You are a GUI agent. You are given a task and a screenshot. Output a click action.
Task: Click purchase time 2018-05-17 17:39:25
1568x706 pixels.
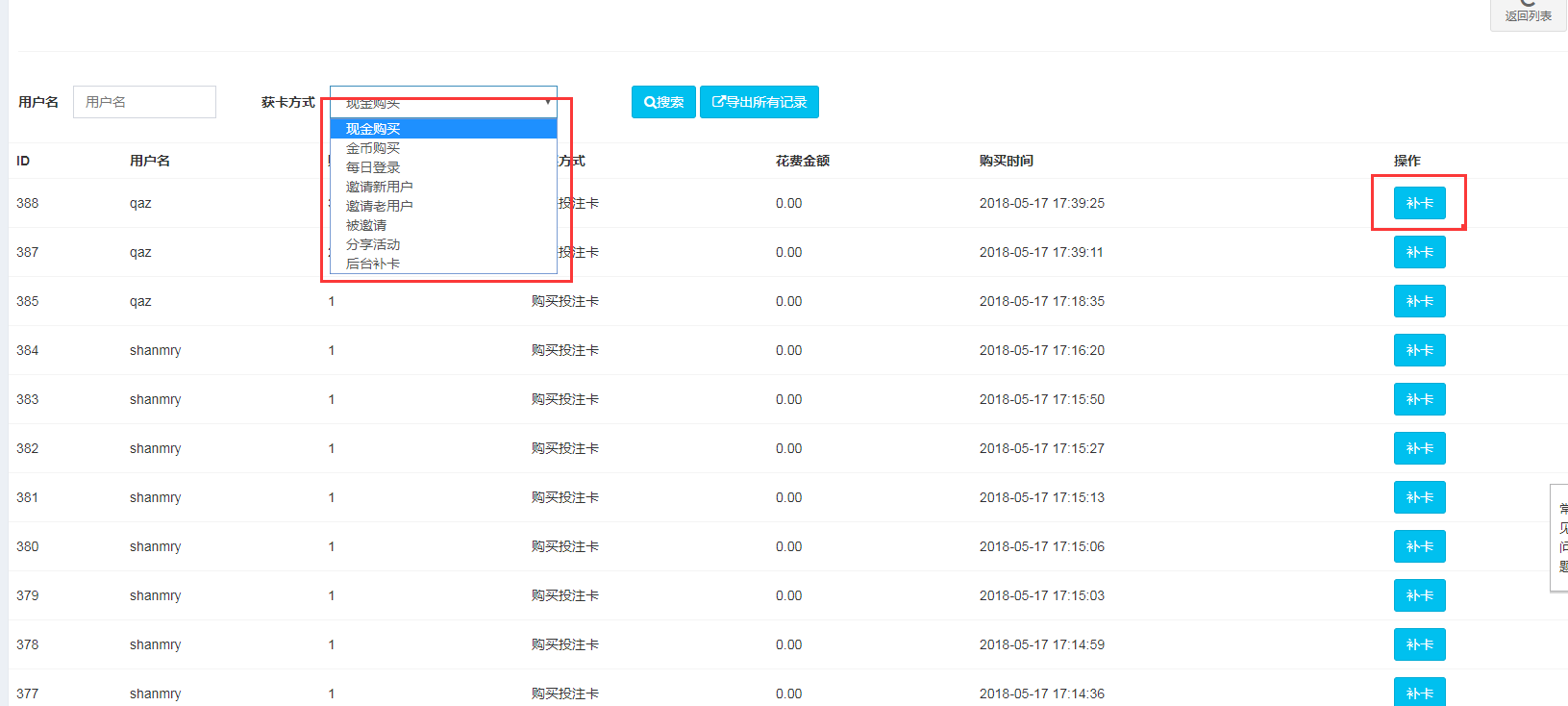point(1042,203)
